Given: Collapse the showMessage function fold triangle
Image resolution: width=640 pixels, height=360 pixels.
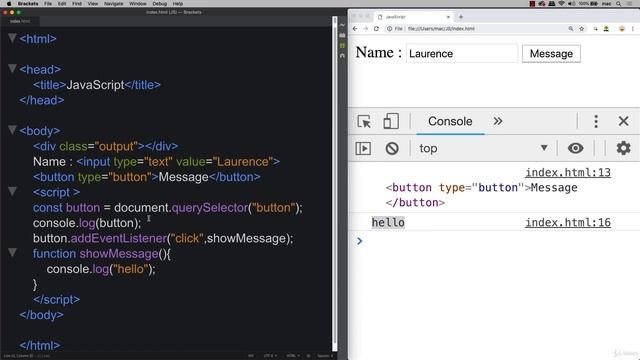Looking at the screenshot, I should pyautogui.click(x=12, y=253).
